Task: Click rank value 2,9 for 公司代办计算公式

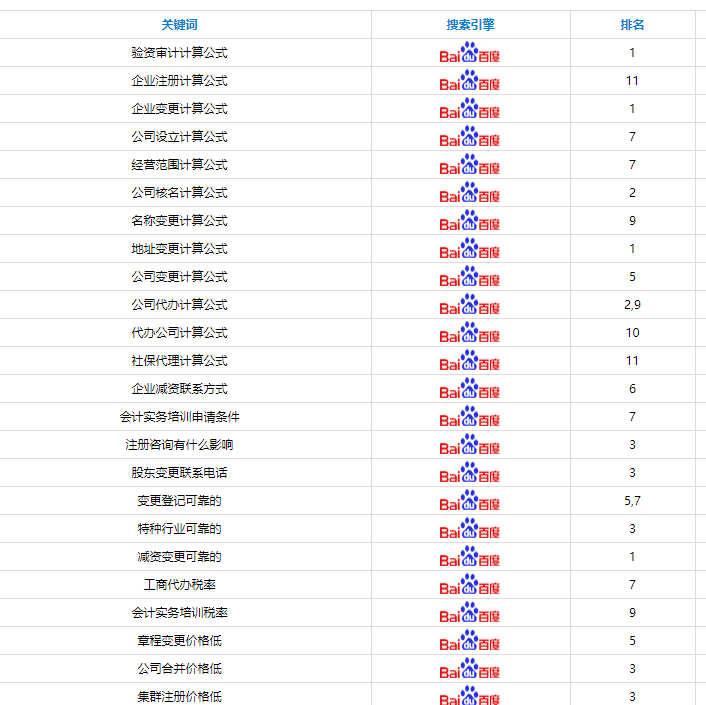Action: tap(632, 305)
